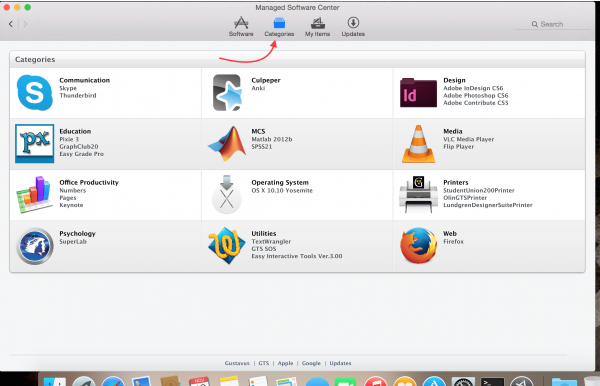Click the Pixie 3 entry
Image resolution: width=600 pixels, height=386 pixels.
69,139
